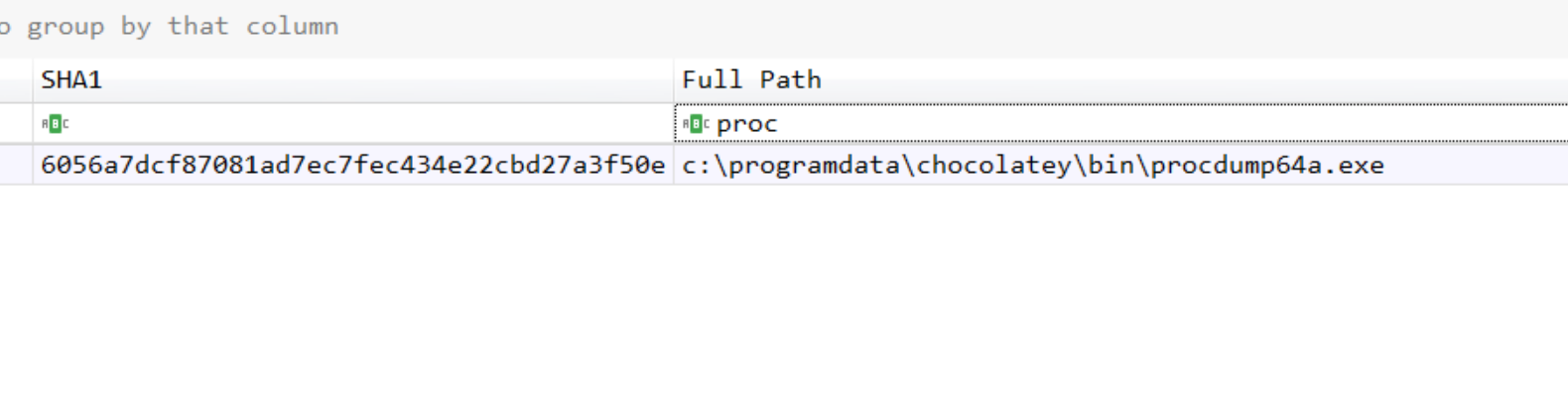Focus the empty SHA1 filter field

coord(369,124)
